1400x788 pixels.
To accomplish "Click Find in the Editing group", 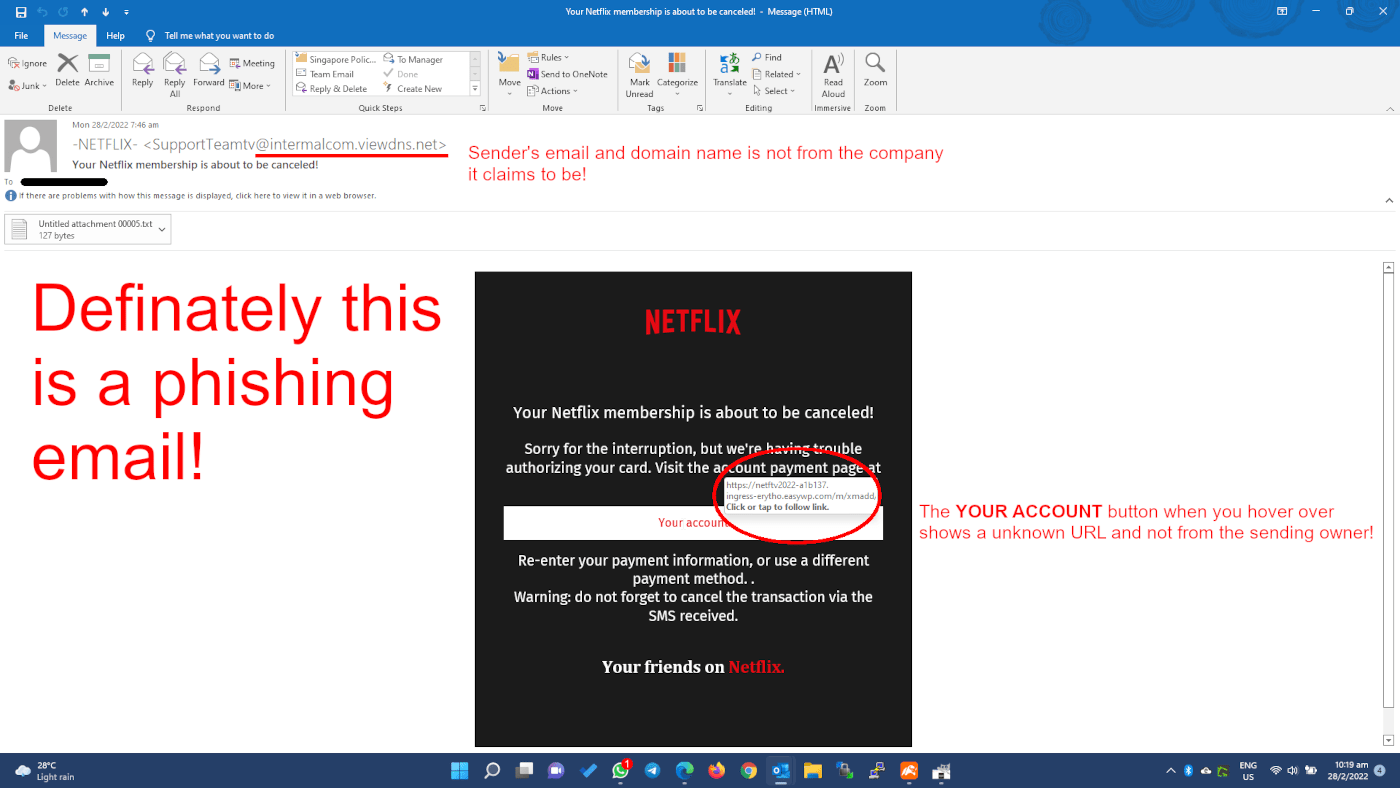I will pos(768,57).
